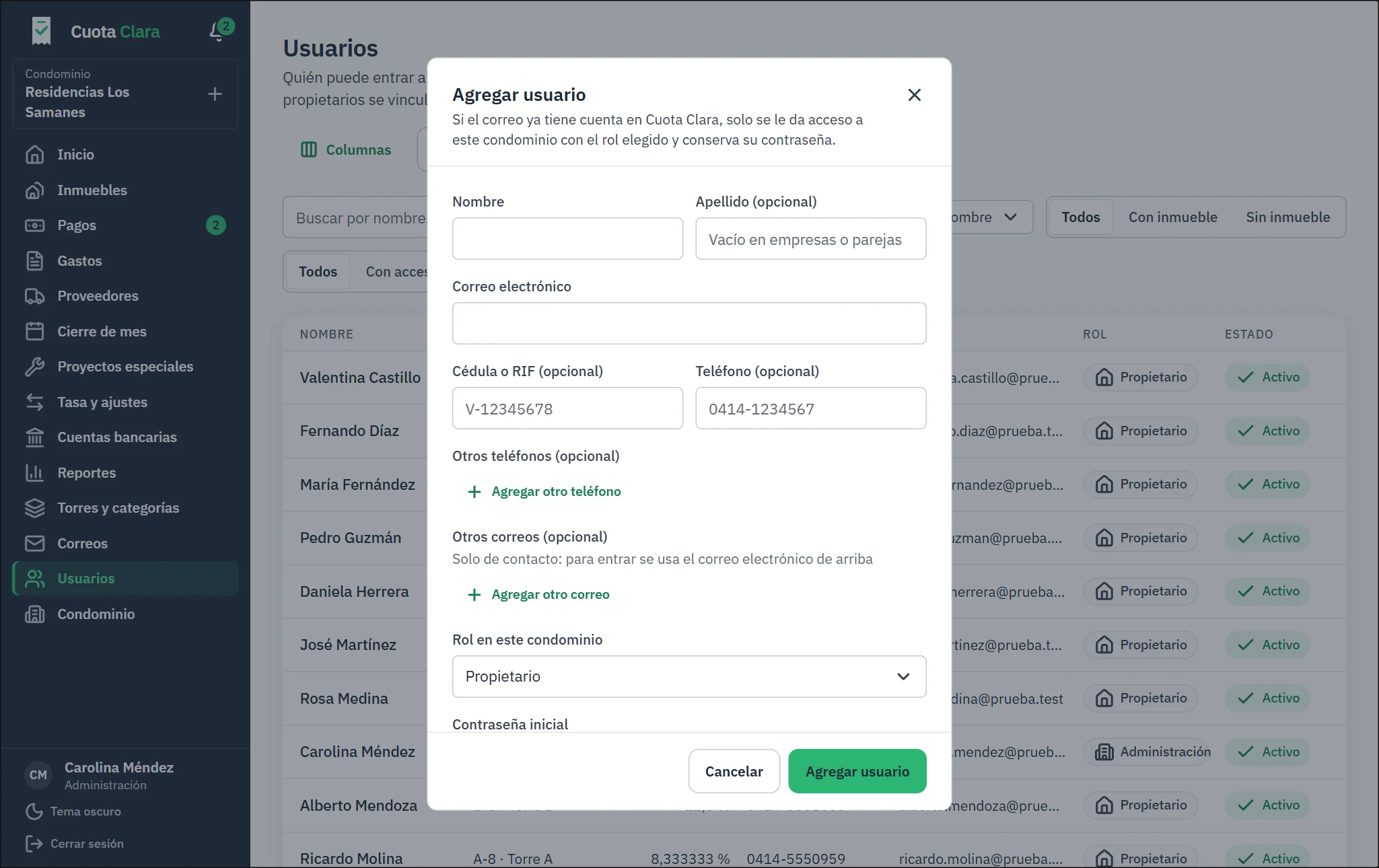Close the Agregar usuario dialog

(914, 95)
